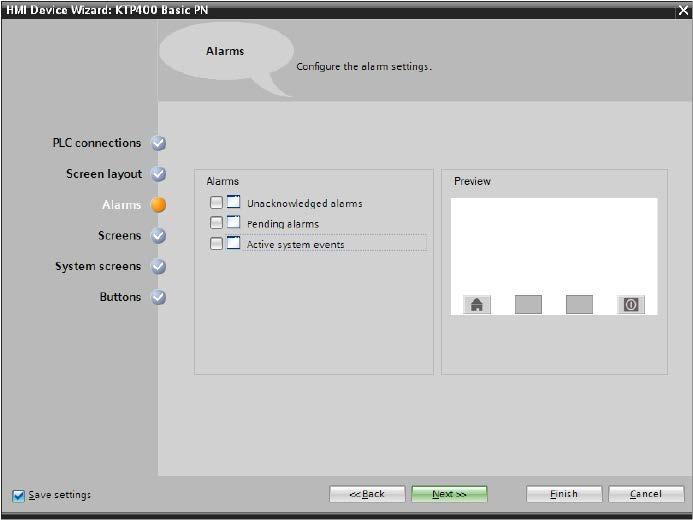
Task: Click the third gray preview button
Action: [579, 304]
